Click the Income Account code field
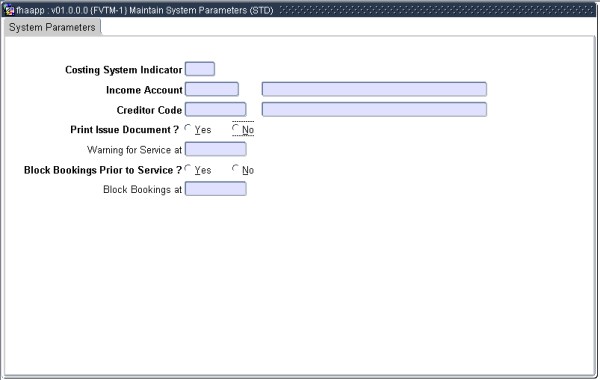Image resolution: width=600 pixels, height=380 pixels. pyautogui.click(x=212, y=90)
